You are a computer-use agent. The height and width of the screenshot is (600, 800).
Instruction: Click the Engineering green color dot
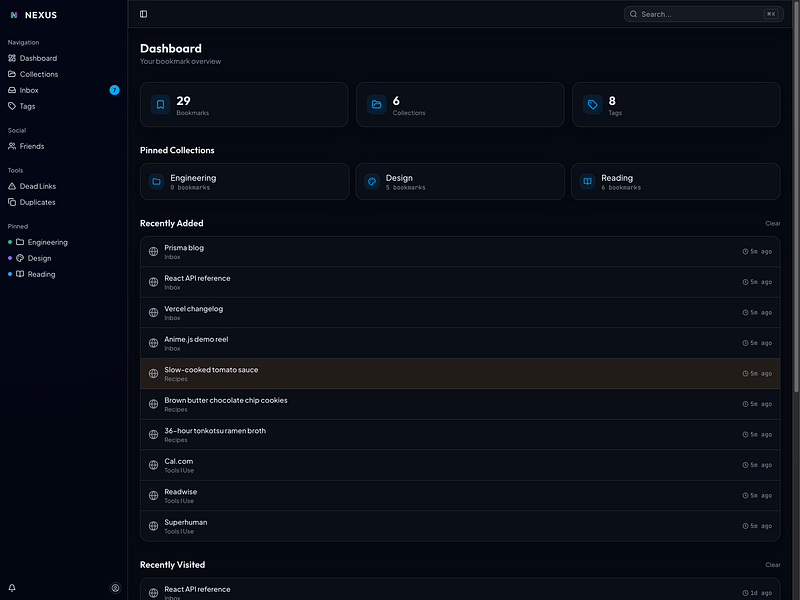click(10, 242)
